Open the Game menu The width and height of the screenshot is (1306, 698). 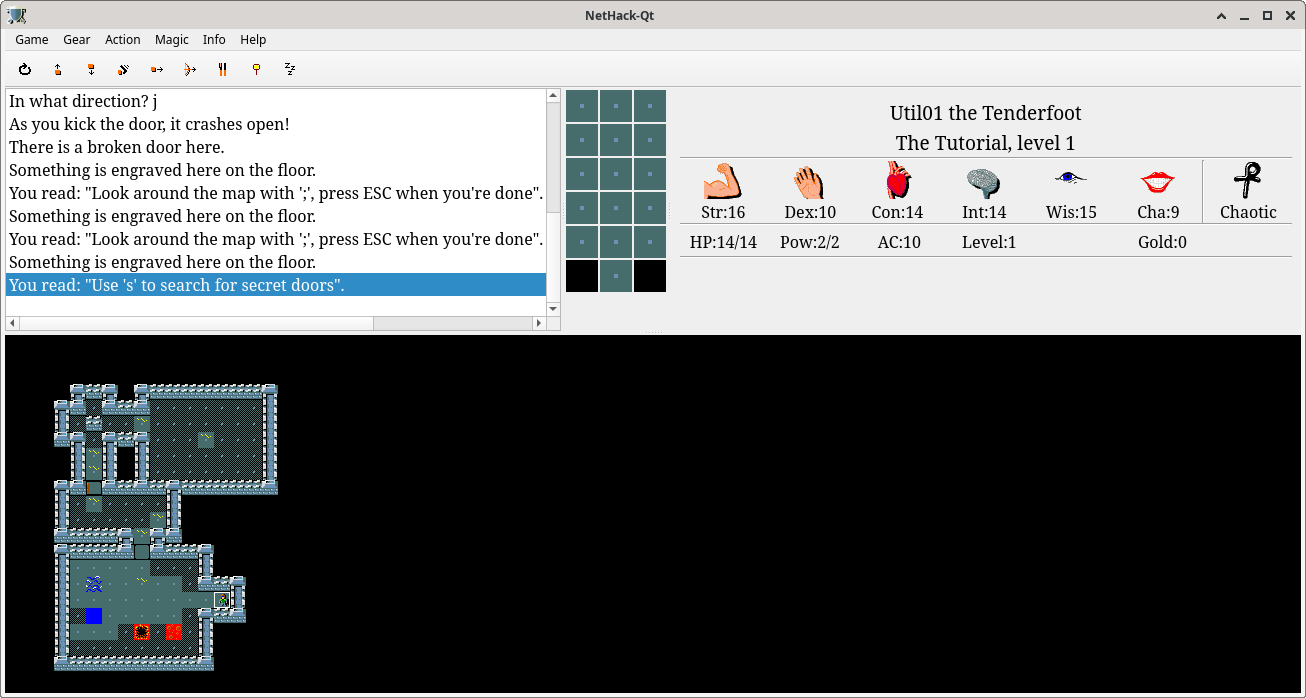coord(32,40)
